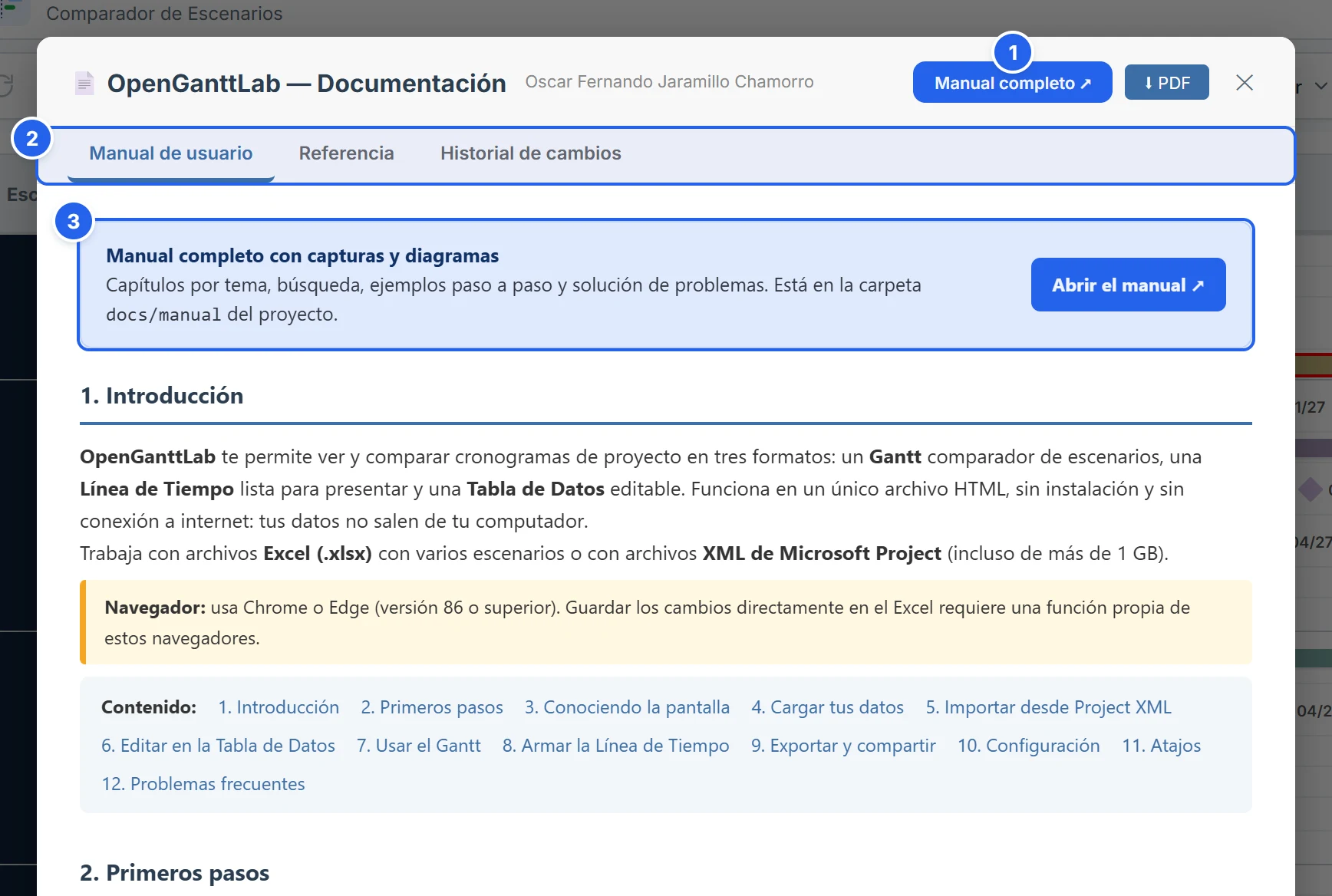This screenshot has width=1332, height=896.
Task: Jump to 9. Exportar y compartir
Action: [843, 746]
